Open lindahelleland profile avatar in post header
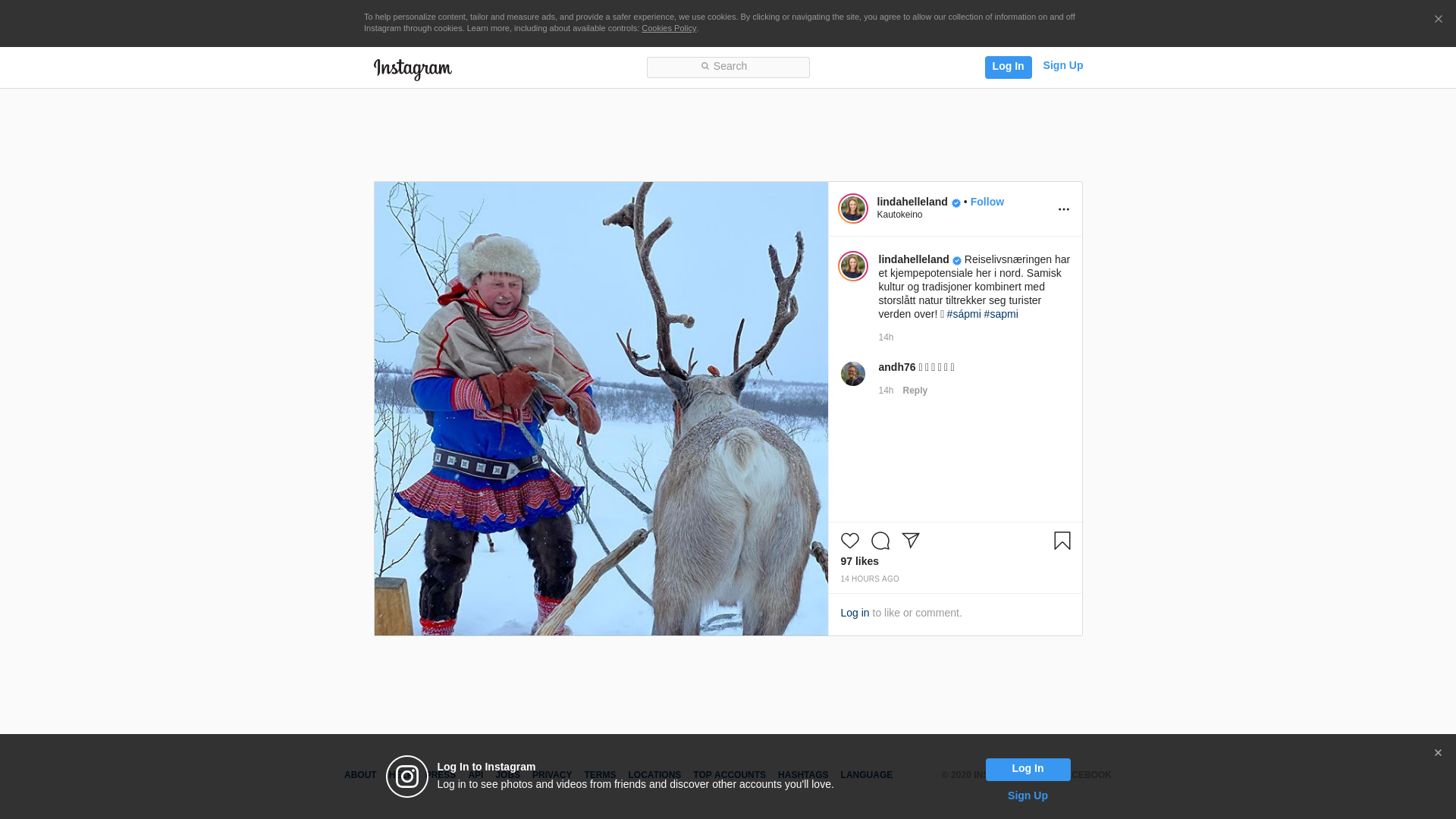This screenshot has width=1456, height=819. (x=852, y=209)
